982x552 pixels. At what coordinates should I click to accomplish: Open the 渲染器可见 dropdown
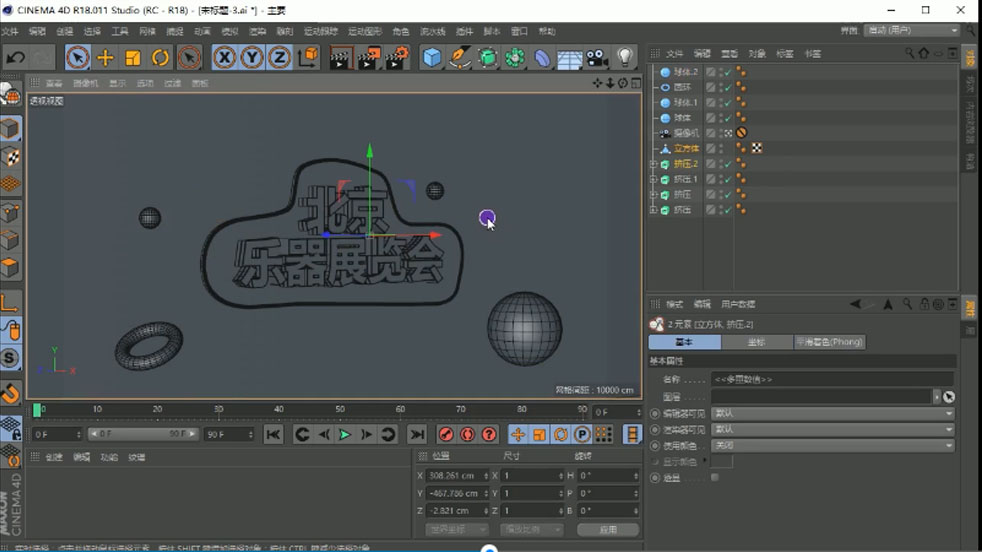point(833,429)
